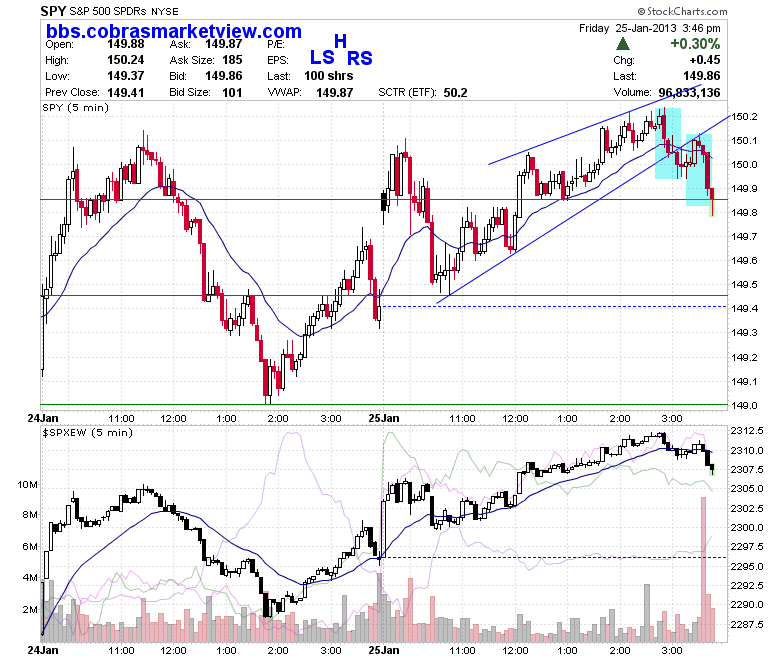Viewport: 780px width, 659px height.
Task: Click the Prev Close value 149.41
Action: tap(126, 93)
